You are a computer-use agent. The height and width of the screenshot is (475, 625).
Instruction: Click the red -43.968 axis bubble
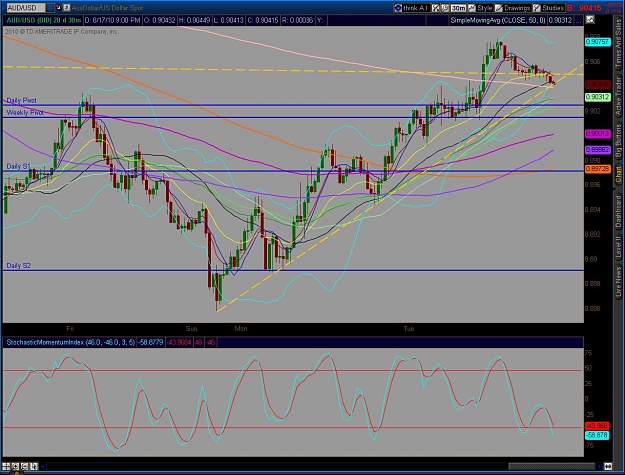point(597,426)
